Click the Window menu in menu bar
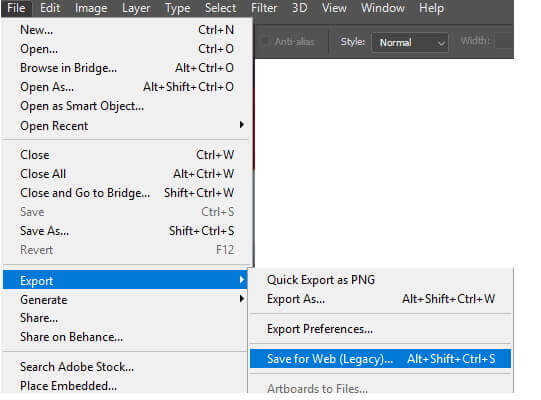Screen dimensions: 541x400 pos(383,8)
